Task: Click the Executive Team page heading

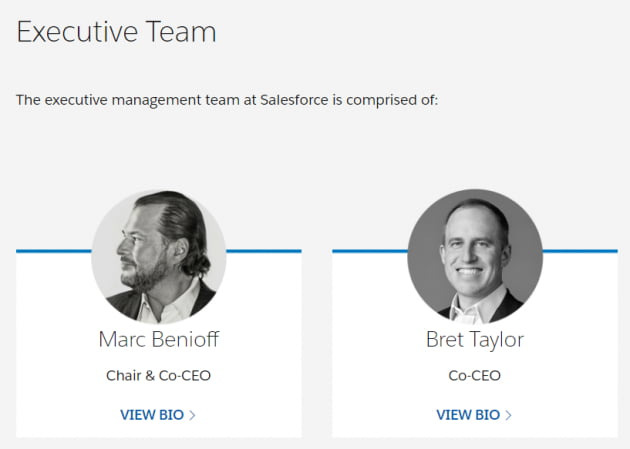Action: point(117,31)
